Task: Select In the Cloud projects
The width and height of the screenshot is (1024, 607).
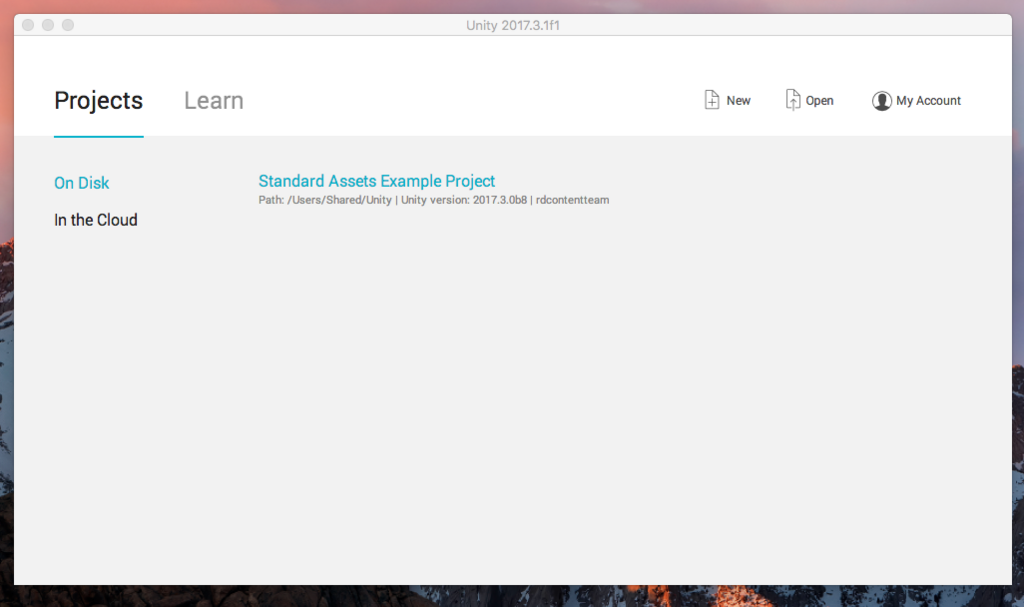Action: pyautogui.click(x=95, y=220)
